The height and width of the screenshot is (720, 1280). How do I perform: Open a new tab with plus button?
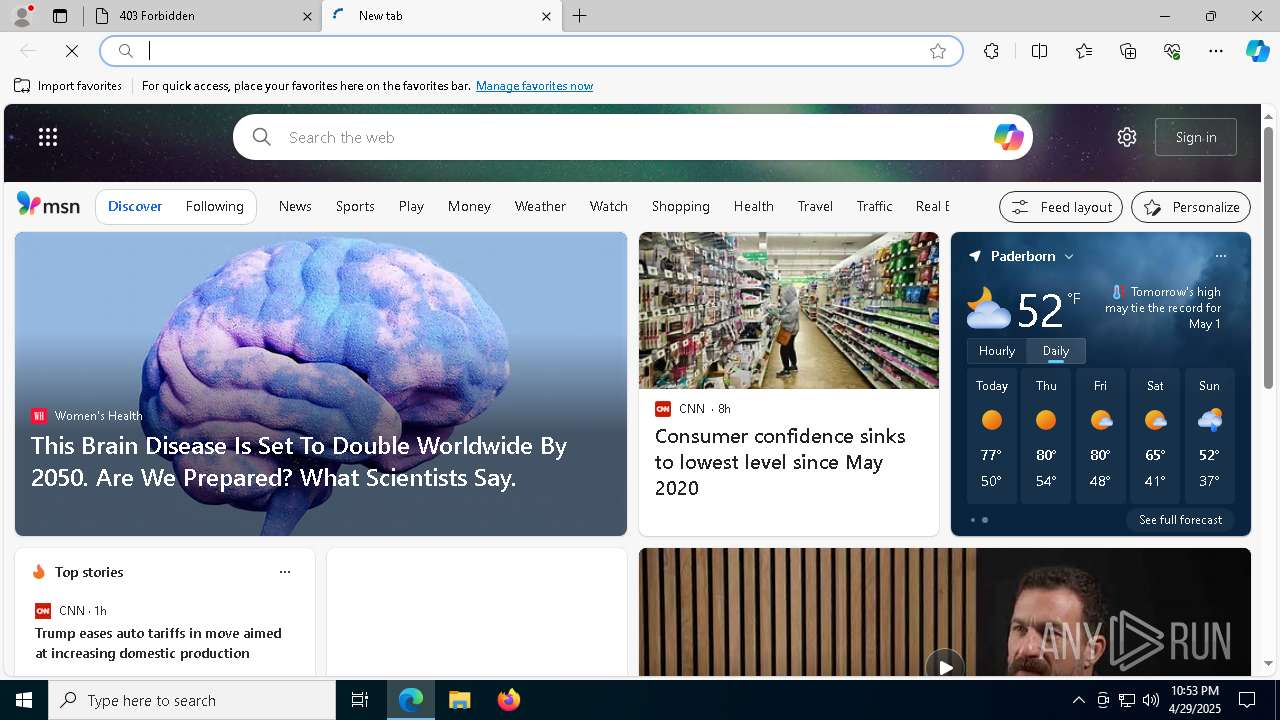click(x=580, y=16)
